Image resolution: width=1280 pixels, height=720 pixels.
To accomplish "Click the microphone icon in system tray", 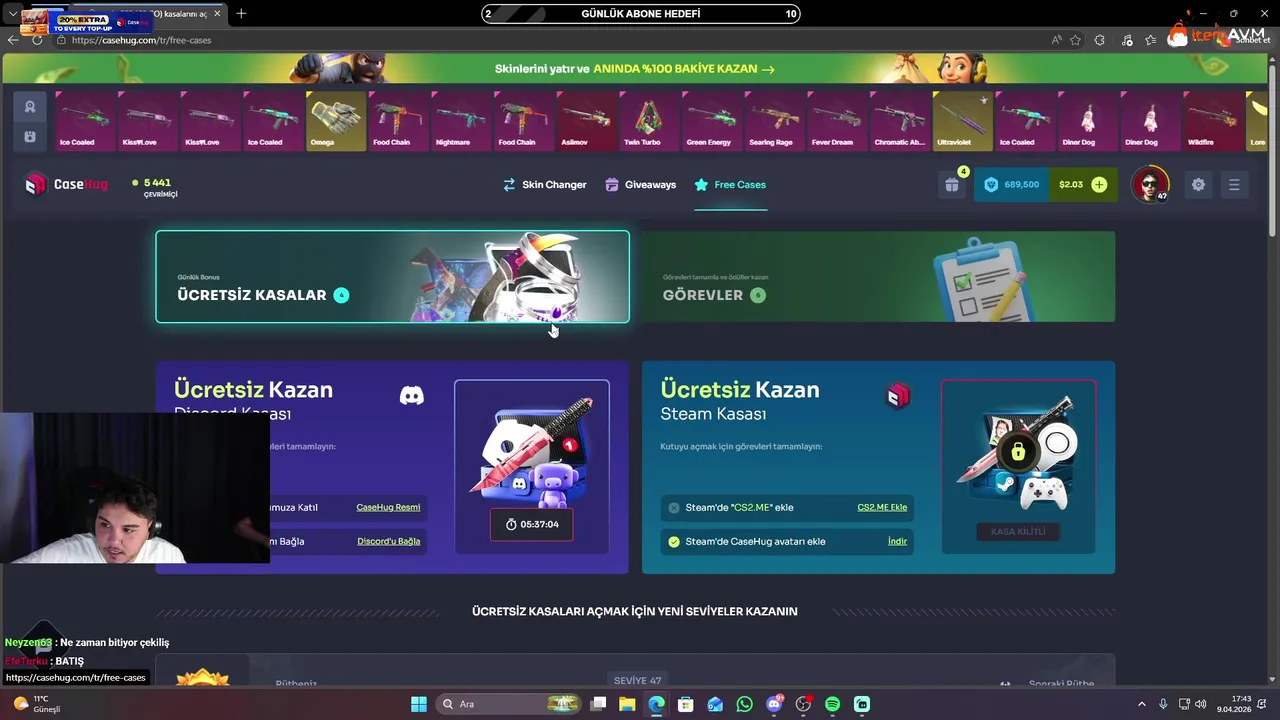I will coord(1163,704).
